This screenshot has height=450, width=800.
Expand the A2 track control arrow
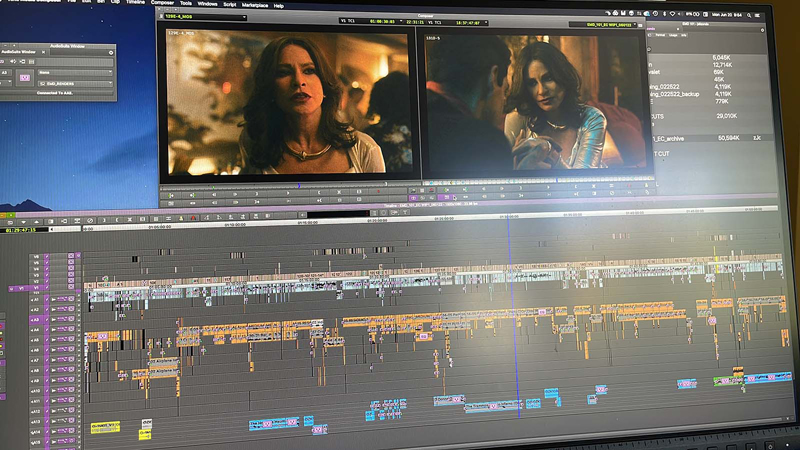coord(53,310)
